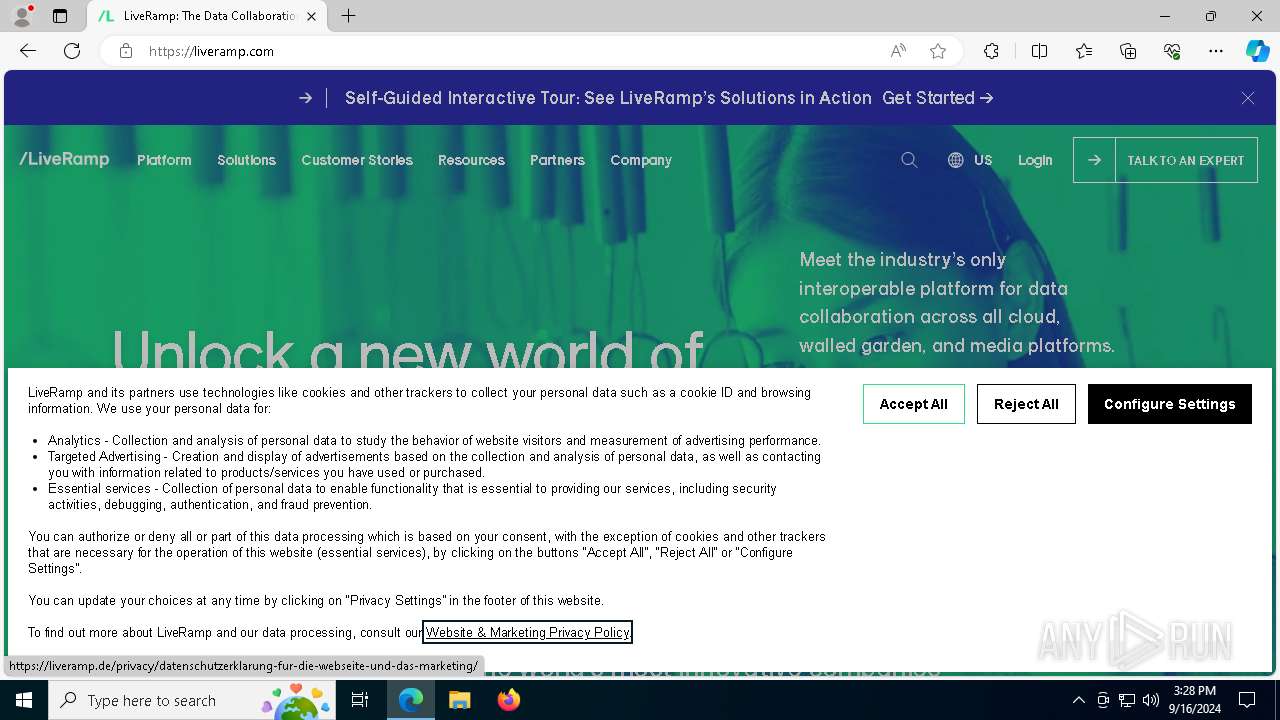The width and height of the screenshot is (1280, 720).
Task: Open the Partners menu
Action: coord(557,160)
